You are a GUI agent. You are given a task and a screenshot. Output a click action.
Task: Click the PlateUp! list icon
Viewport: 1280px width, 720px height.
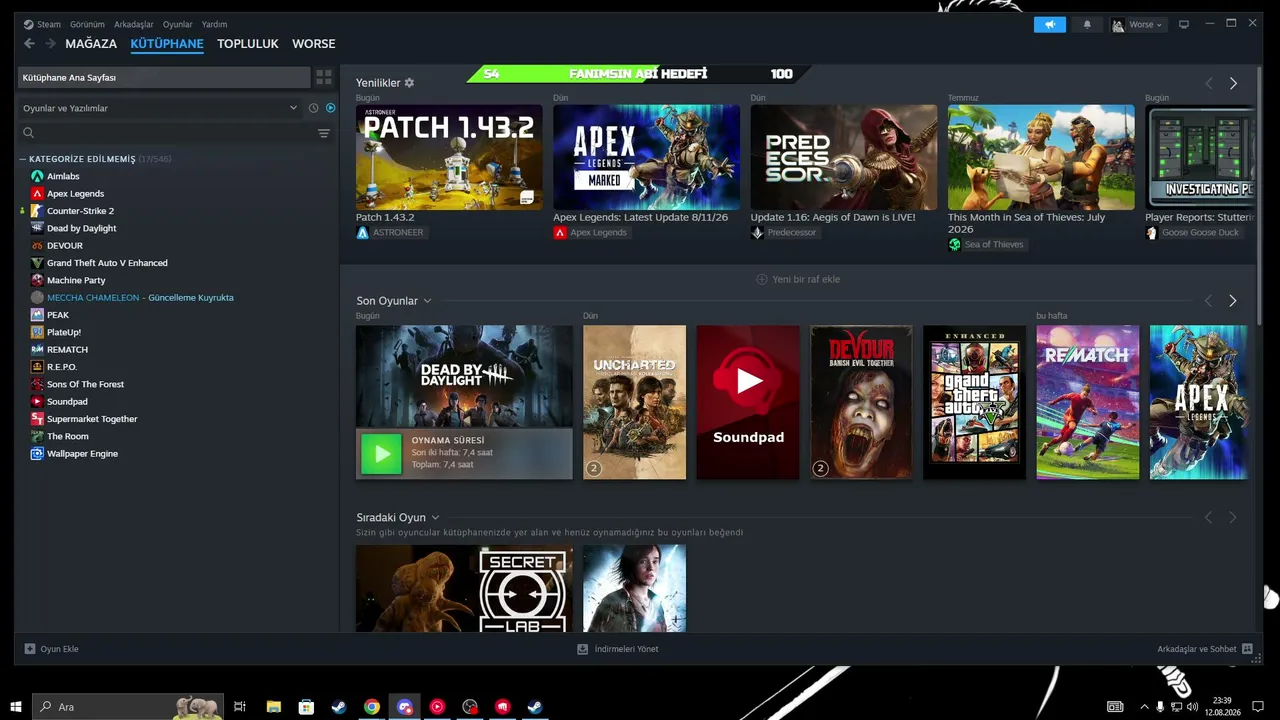37,332
